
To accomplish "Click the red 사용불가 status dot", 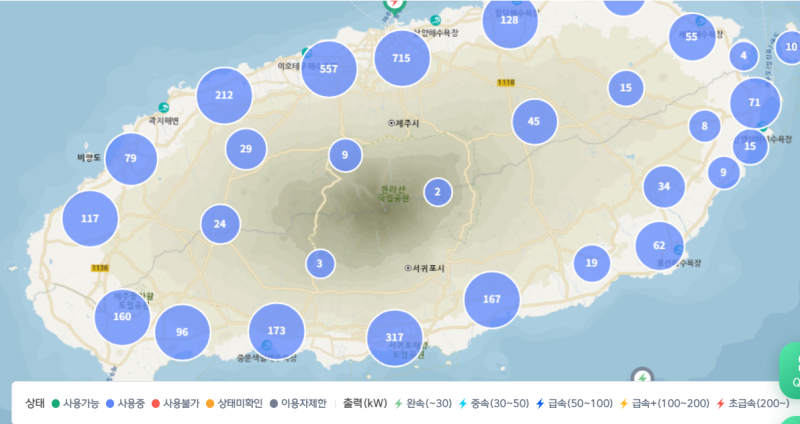I will pos(156,404).
